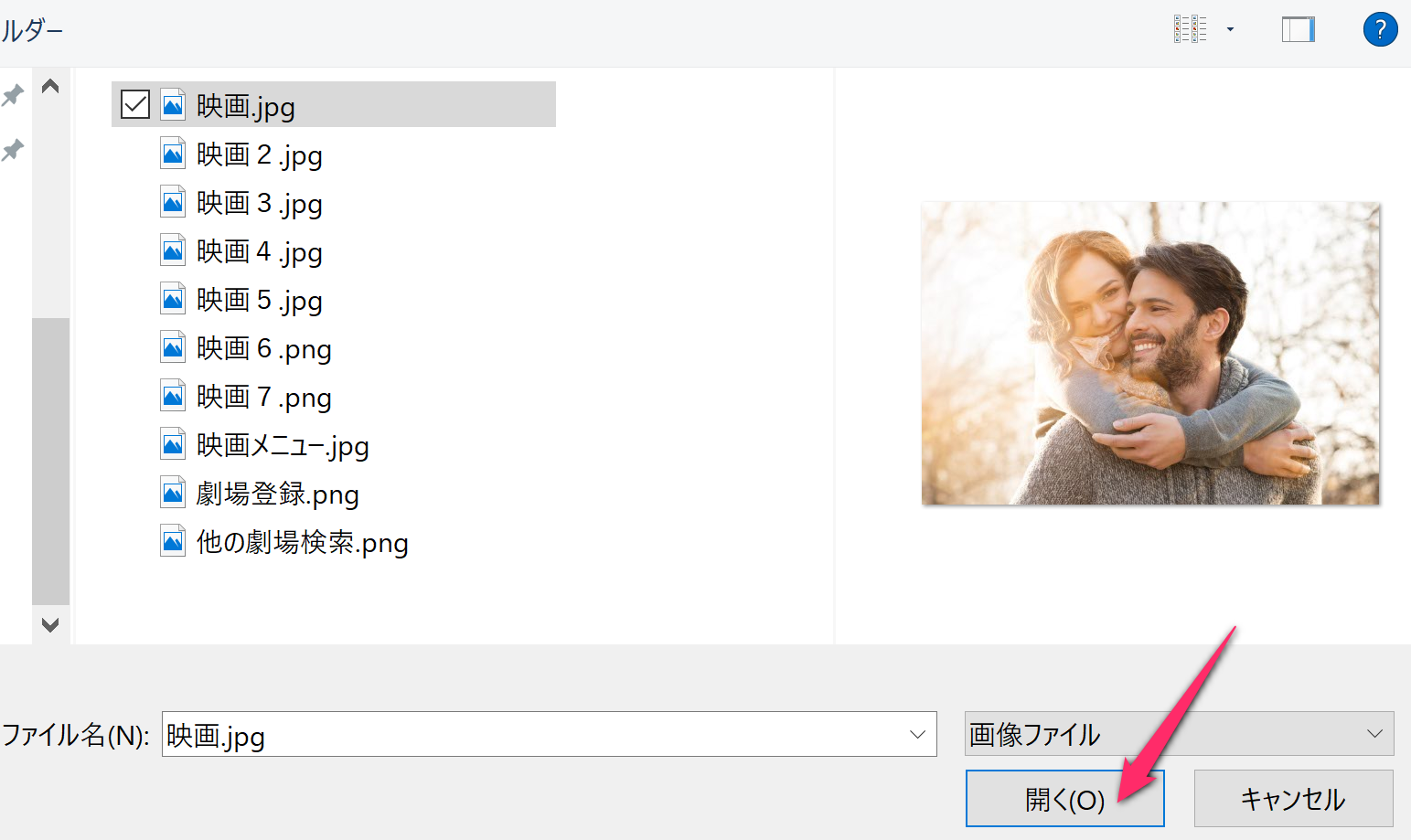
Task: Click the キャンセル button
Action: pyautogui.click(x=1293, y=799)
